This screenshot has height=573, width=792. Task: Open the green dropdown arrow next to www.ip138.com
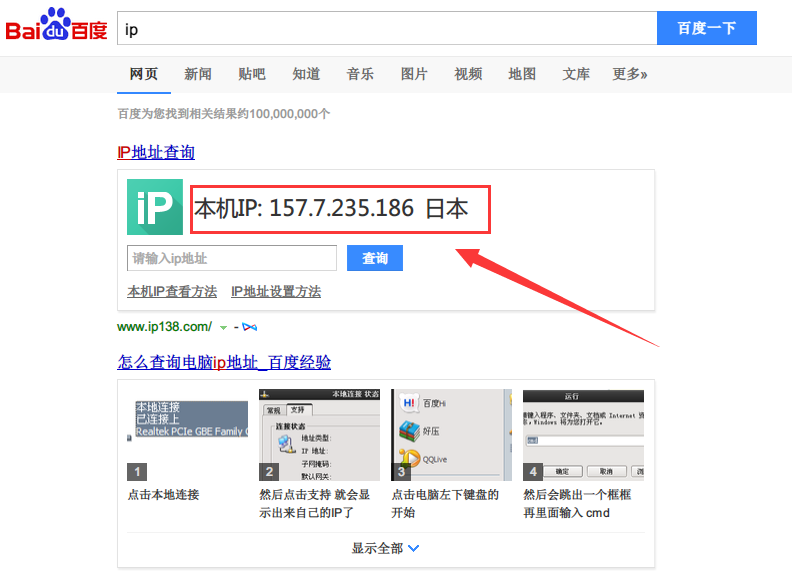click(x=223, y=328)
